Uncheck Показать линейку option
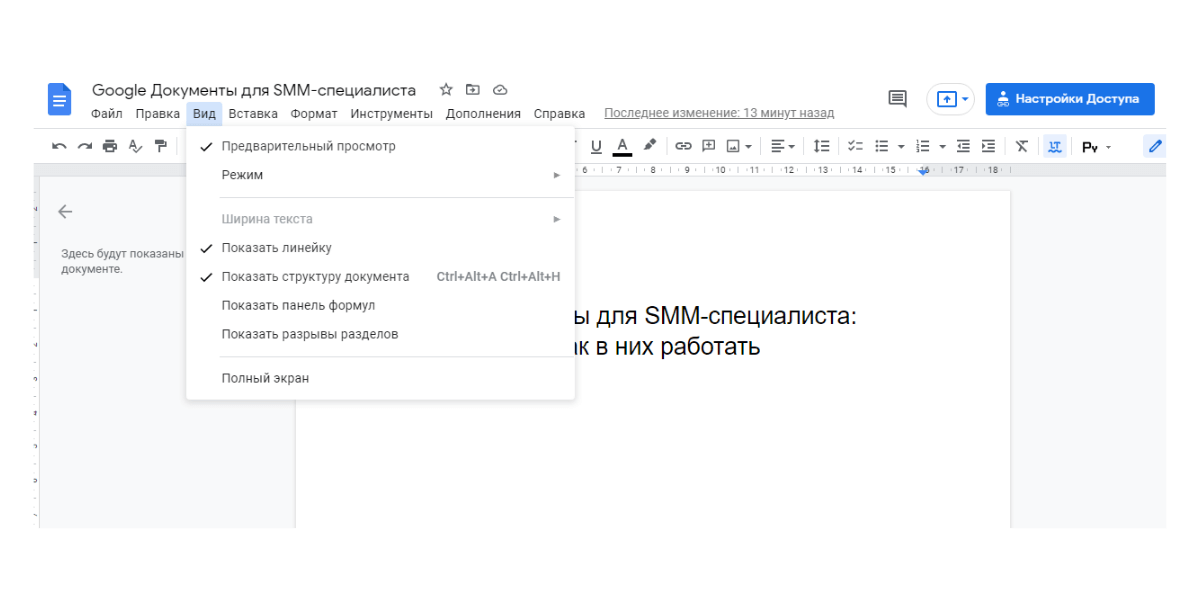The height and width of the screenshot is (600, 1200). 276,248
